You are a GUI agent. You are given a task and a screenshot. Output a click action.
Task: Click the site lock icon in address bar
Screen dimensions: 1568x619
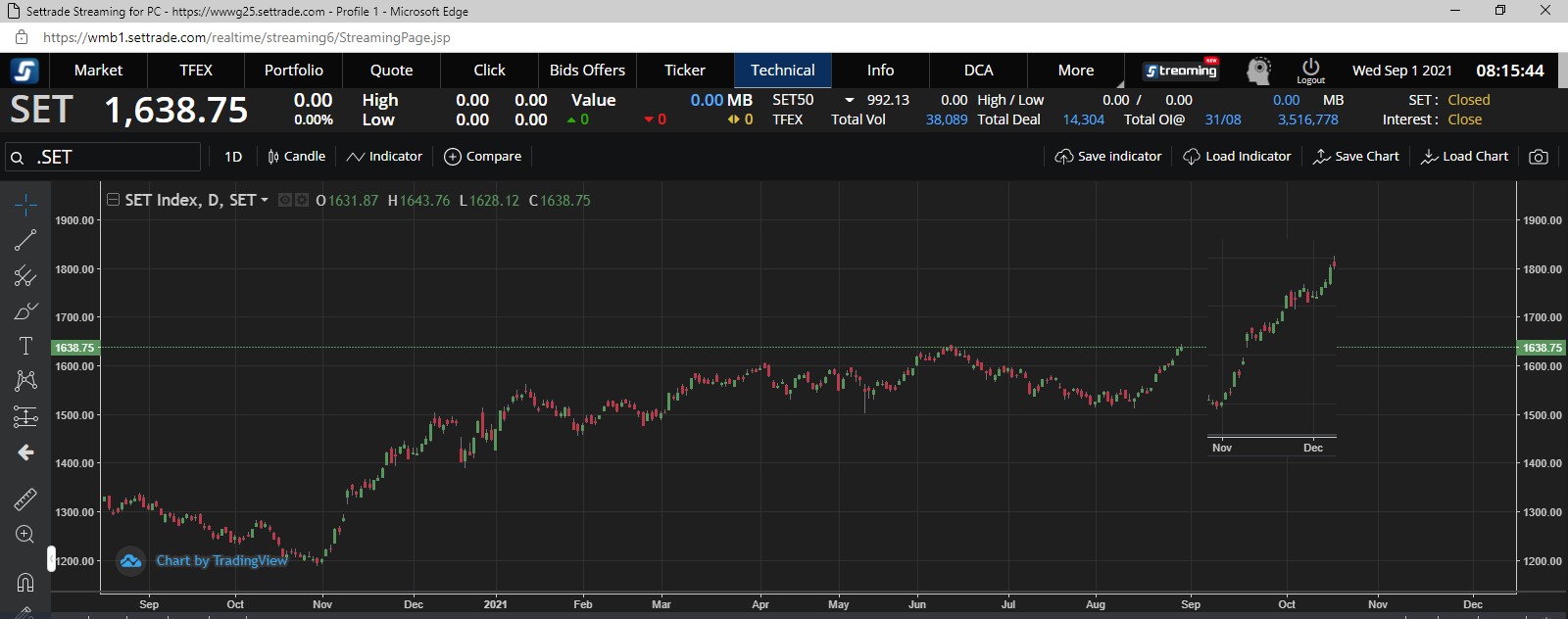(22, 37)
